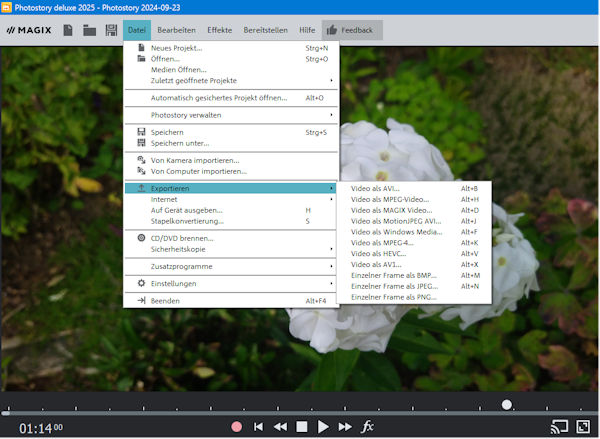Screen dimensions: 600x439
Task: Click the cast to device icon
Action: click(559, 427)
